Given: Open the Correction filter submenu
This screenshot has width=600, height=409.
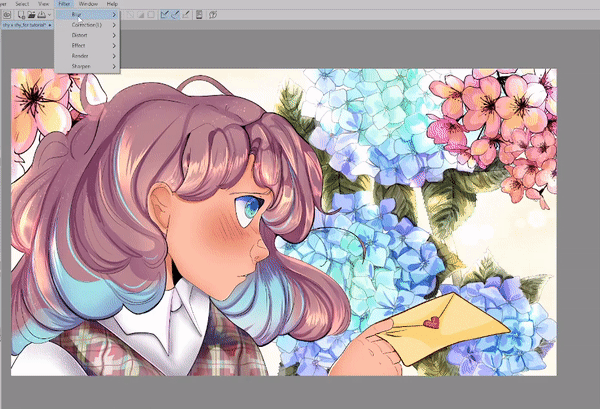Looking at the screenshot, I should coord(87,25).
